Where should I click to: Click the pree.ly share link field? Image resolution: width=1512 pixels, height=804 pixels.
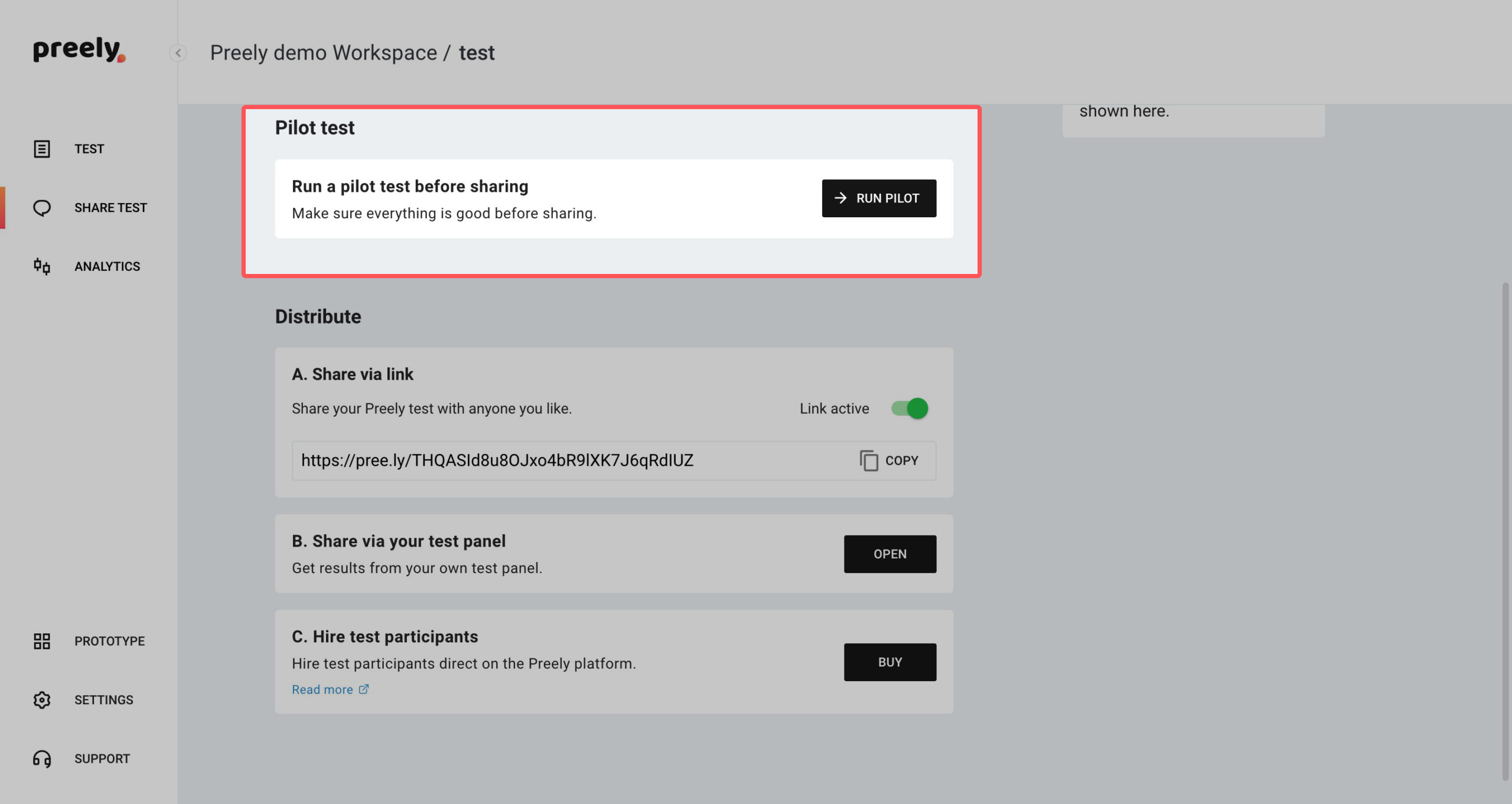tap(614, 460)
